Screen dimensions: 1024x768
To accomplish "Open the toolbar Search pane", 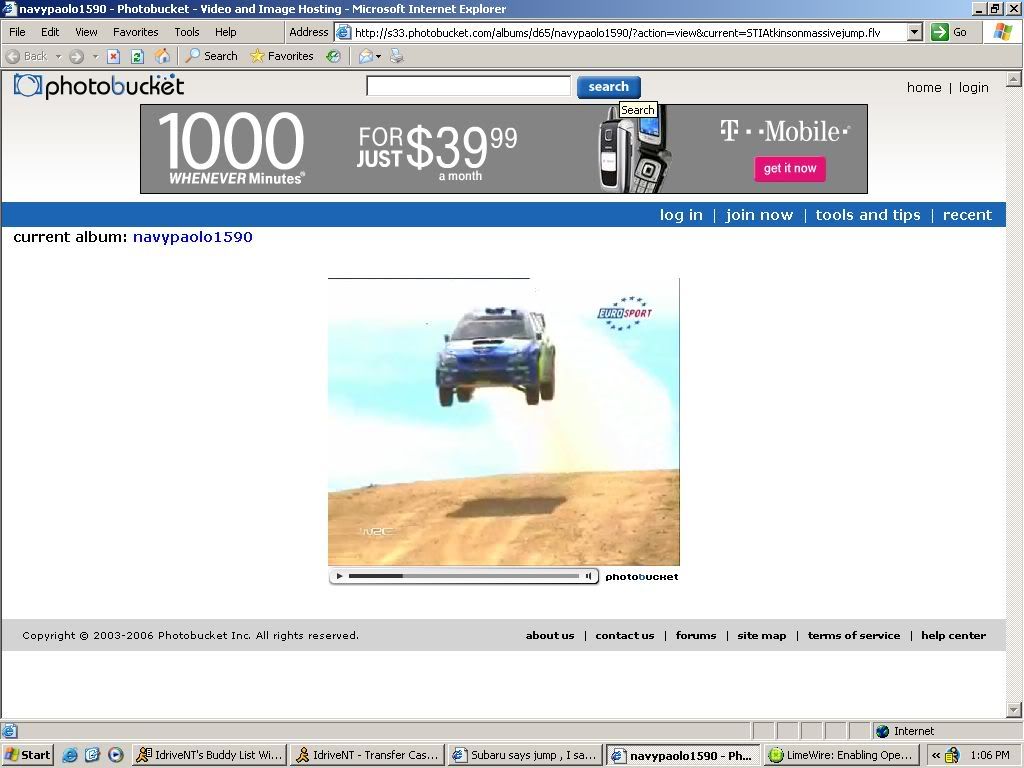I will point(212,56).
